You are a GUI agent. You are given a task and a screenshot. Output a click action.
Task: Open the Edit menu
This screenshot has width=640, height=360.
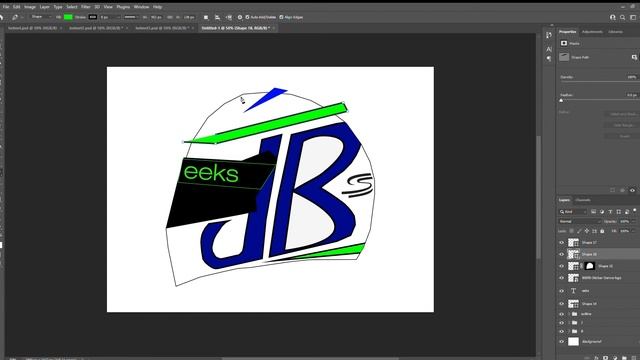(x=16, y=7)
